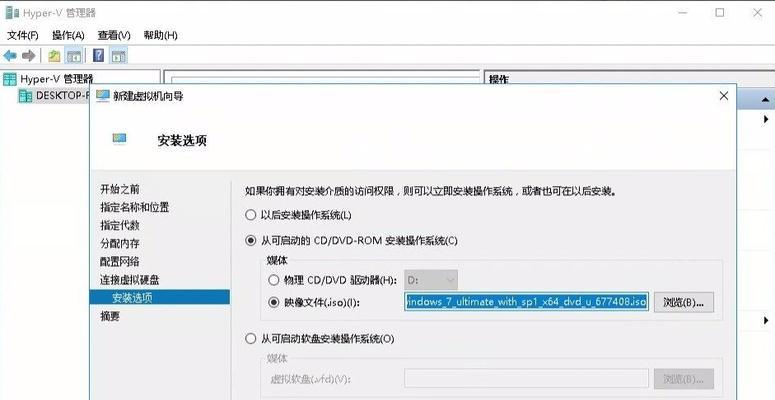Open the 文件(F) menu
775x400 pixels.
[23, 35]
